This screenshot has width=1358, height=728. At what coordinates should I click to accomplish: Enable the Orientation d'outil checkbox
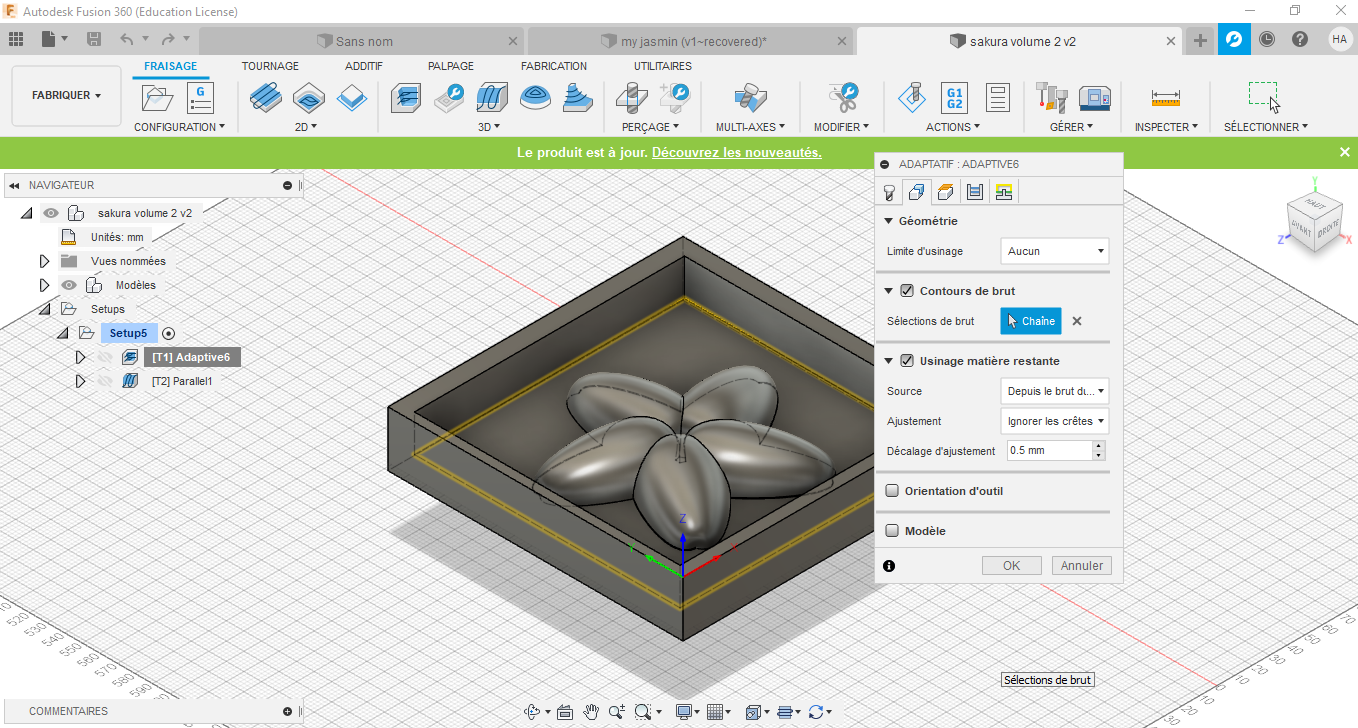tap(892, 491)
